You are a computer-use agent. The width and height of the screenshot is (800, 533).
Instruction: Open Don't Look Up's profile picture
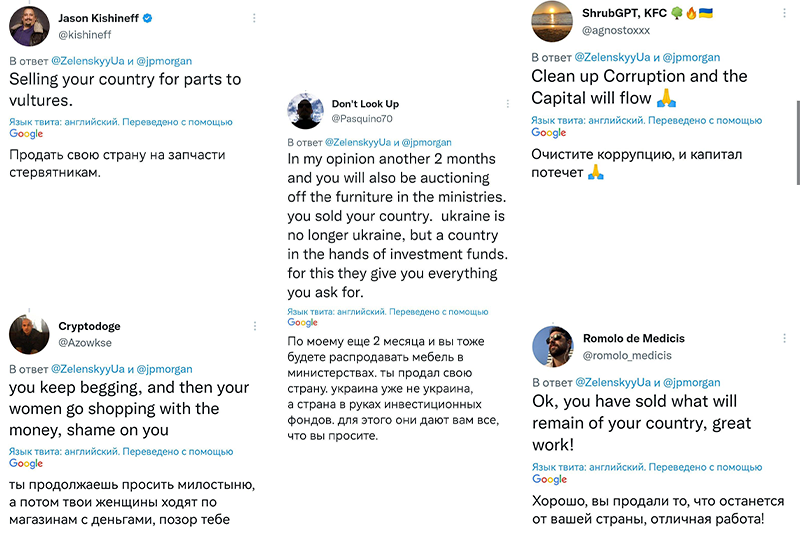(x=305, y=111)
